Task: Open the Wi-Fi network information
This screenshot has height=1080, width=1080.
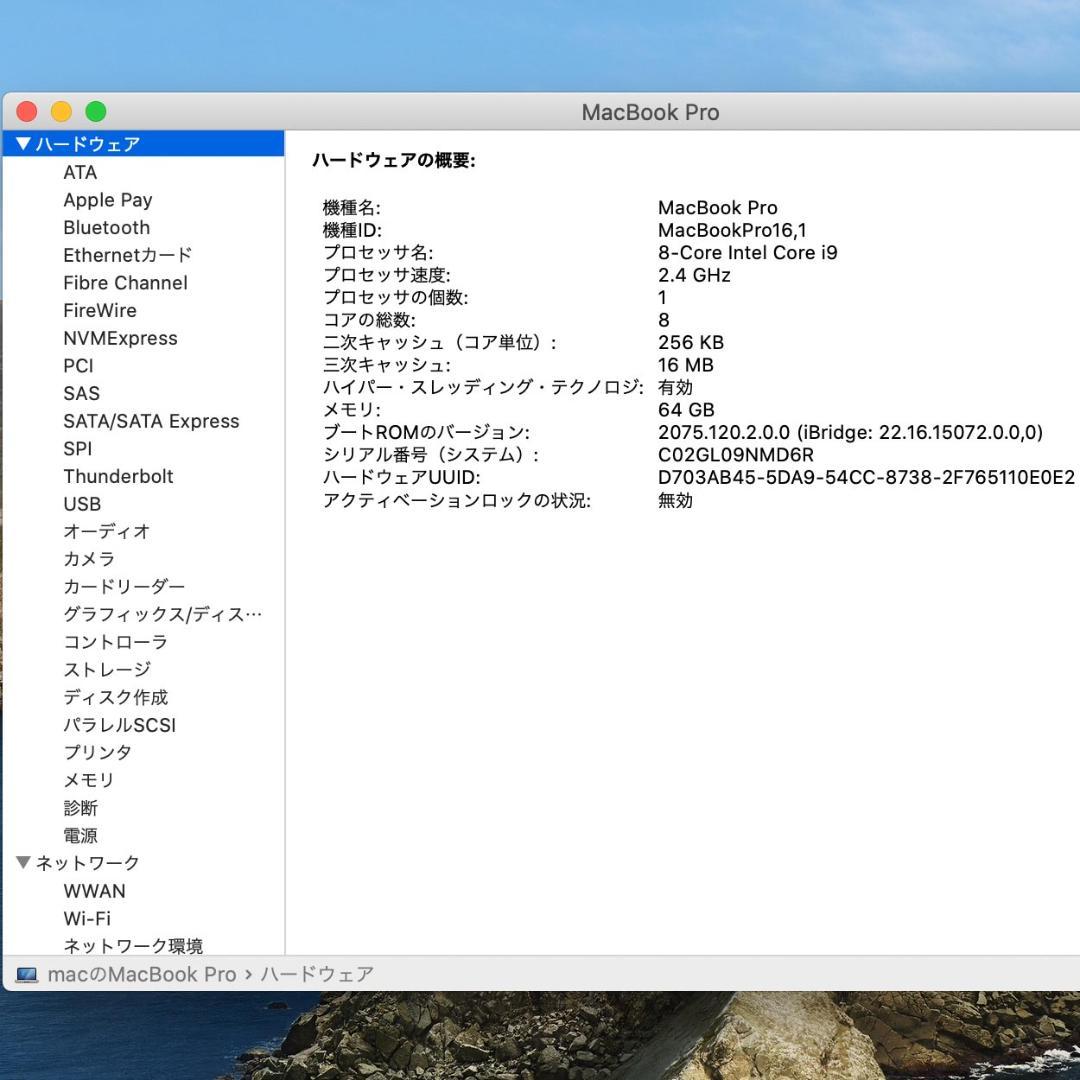Action: 87,918
